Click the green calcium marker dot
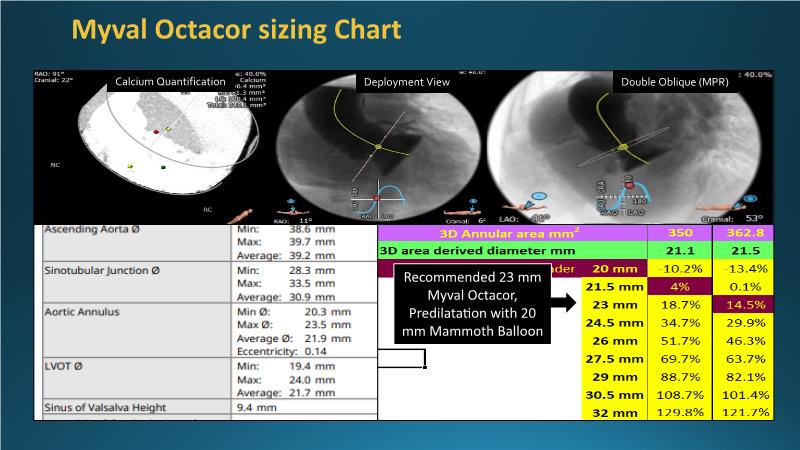 (x=163, y=168)
